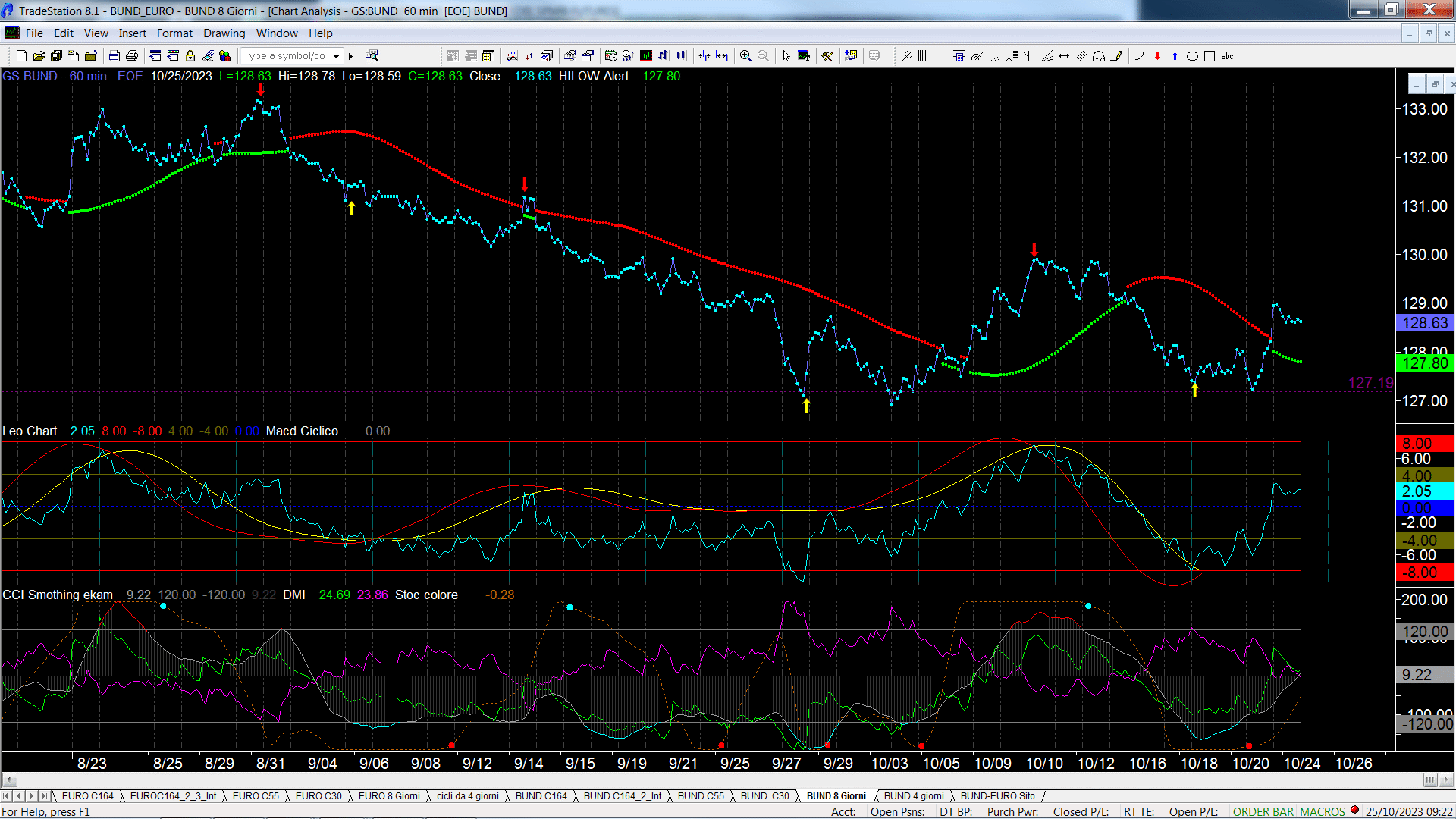Select the ellipse drawing tool
The image size is (1456, 819).
(1192, 56)
